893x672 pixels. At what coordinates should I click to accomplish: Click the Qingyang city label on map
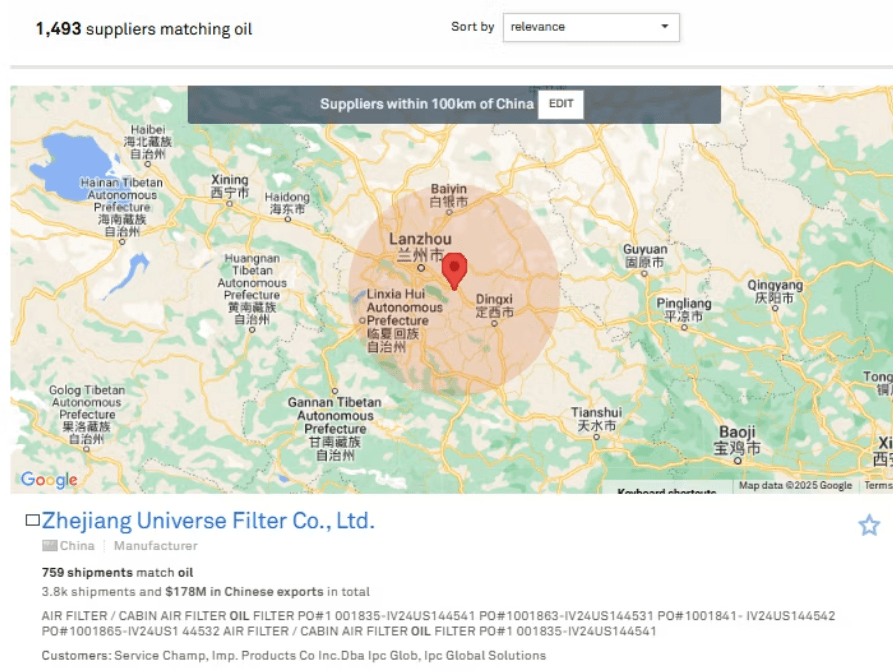click(x=775, y=291)
